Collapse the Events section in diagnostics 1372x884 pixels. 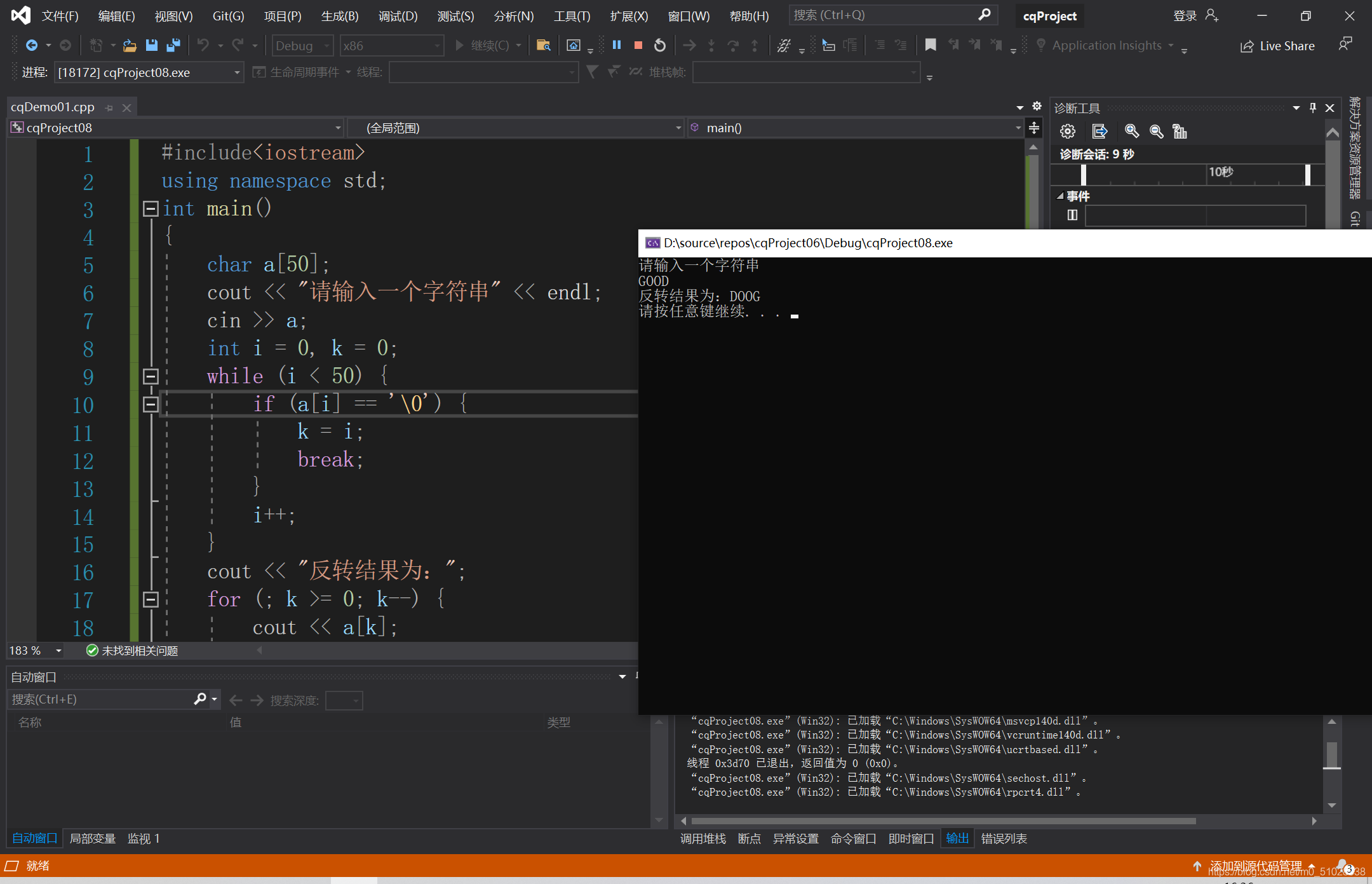pyautogui.click(x=1059, y=196)
